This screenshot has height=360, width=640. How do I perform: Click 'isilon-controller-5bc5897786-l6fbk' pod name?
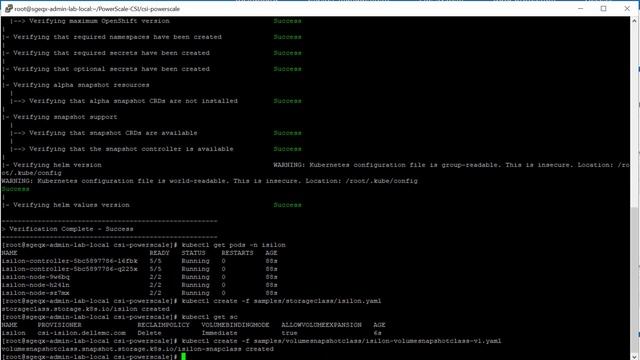click(x=69, y=261)
